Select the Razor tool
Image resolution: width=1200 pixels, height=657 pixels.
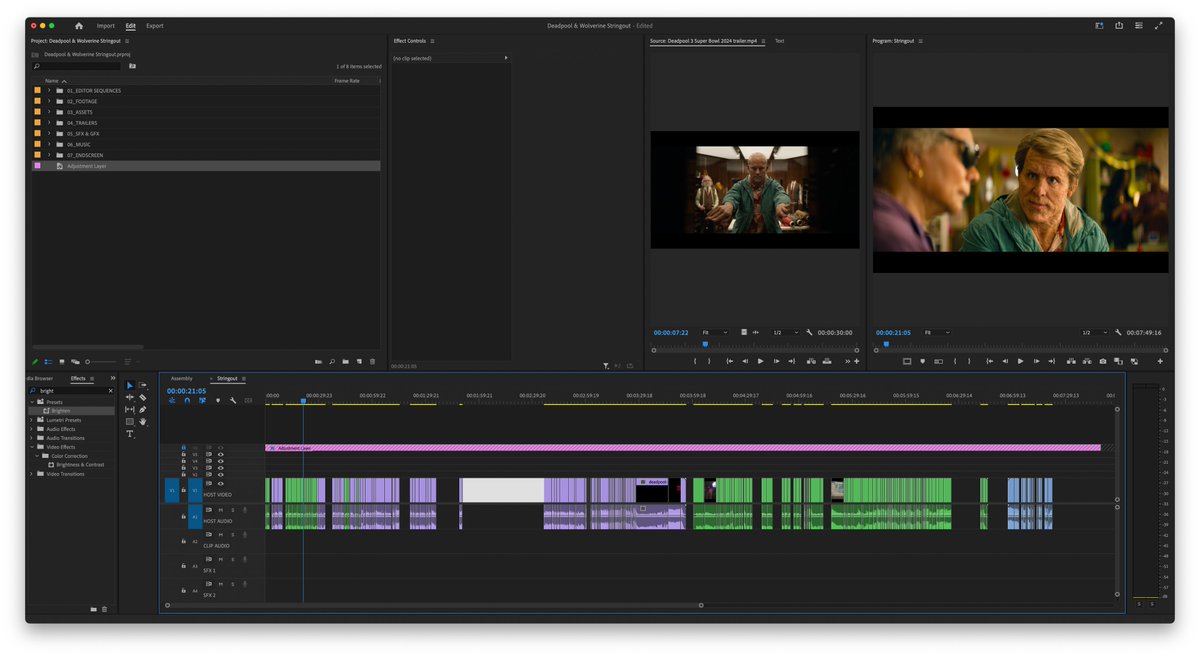coord(143,397)
